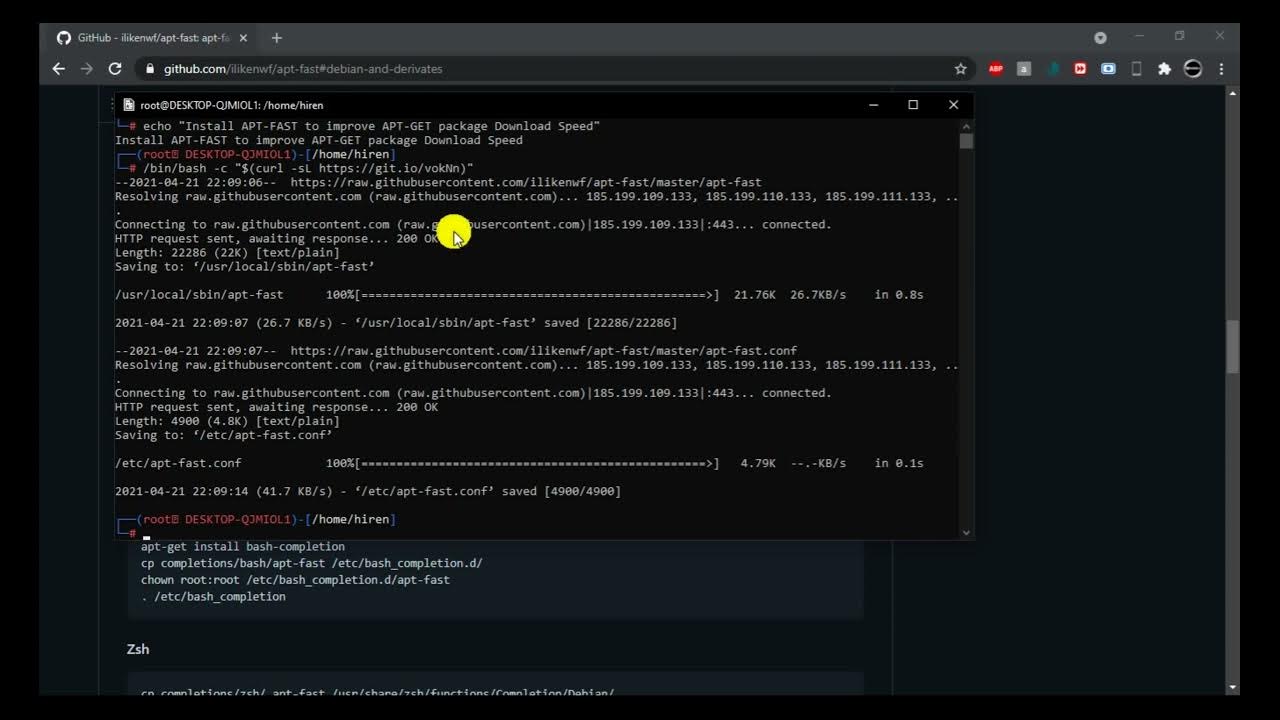This screenshot has width=1280, height=720.
Task: Click browser page scrollbar thumb
Action: coord(1232,346)
